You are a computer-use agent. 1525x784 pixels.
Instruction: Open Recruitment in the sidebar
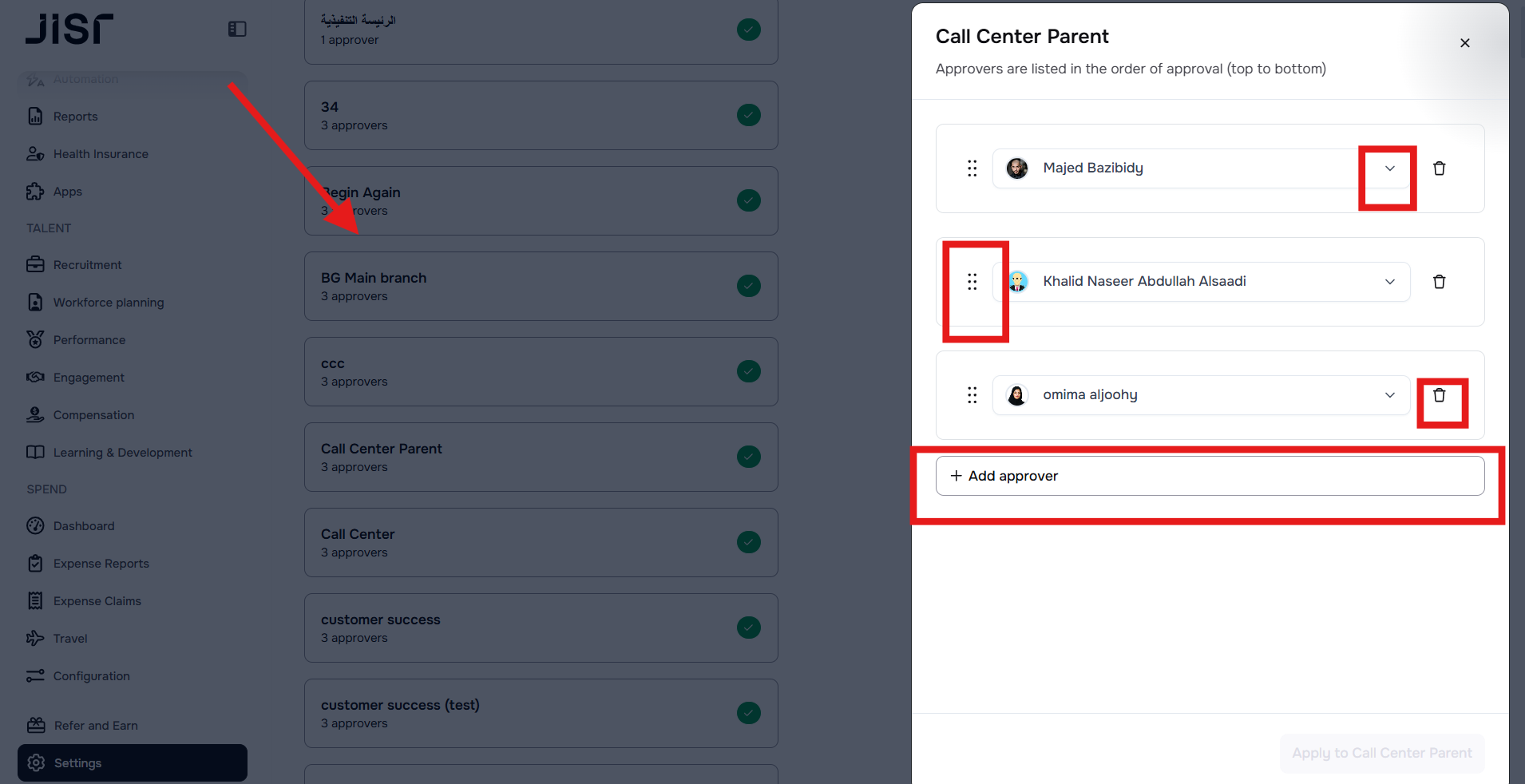click(87, 265)
